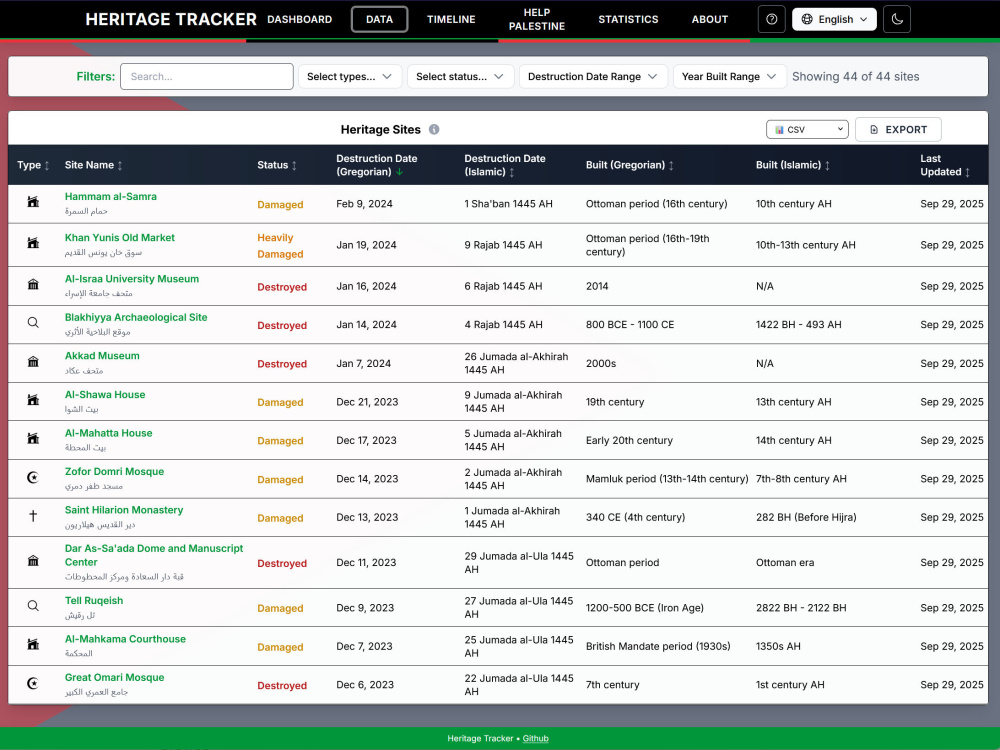Toggle Destruction Date (Gregorian) sort arrow
The height and width of the screenshot is (750, 1000).
pos(399,172)
